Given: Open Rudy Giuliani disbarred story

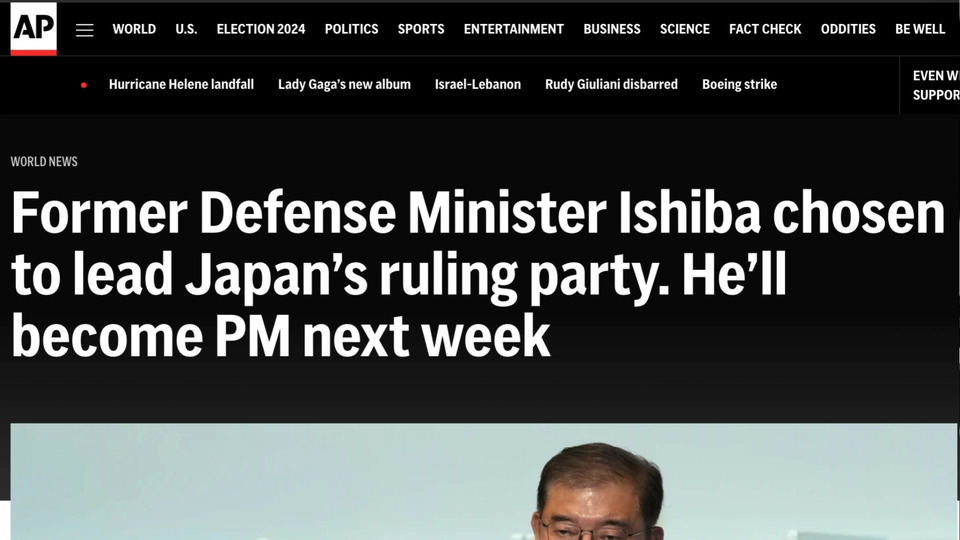Looking at the screenshot, I should [x=611, y=84].
